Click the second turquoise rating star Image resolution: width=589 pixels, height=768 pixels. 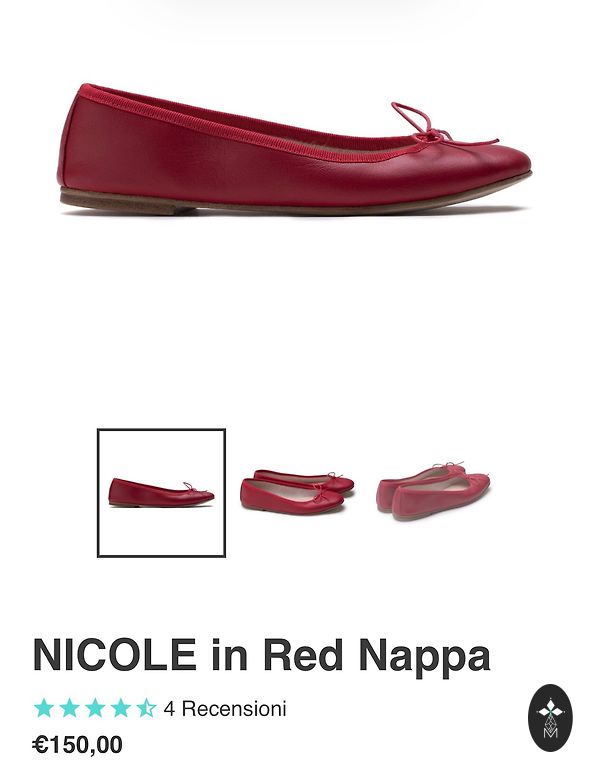click(x=70, y=708)
